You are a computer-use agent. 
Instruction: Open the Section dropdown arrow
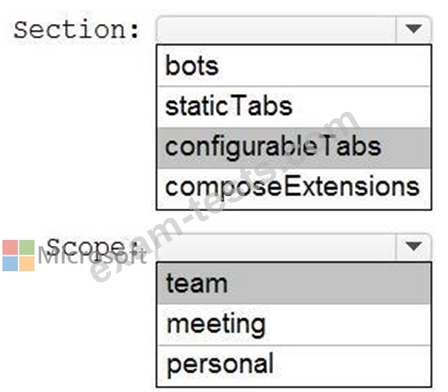(x=414, y=29)
